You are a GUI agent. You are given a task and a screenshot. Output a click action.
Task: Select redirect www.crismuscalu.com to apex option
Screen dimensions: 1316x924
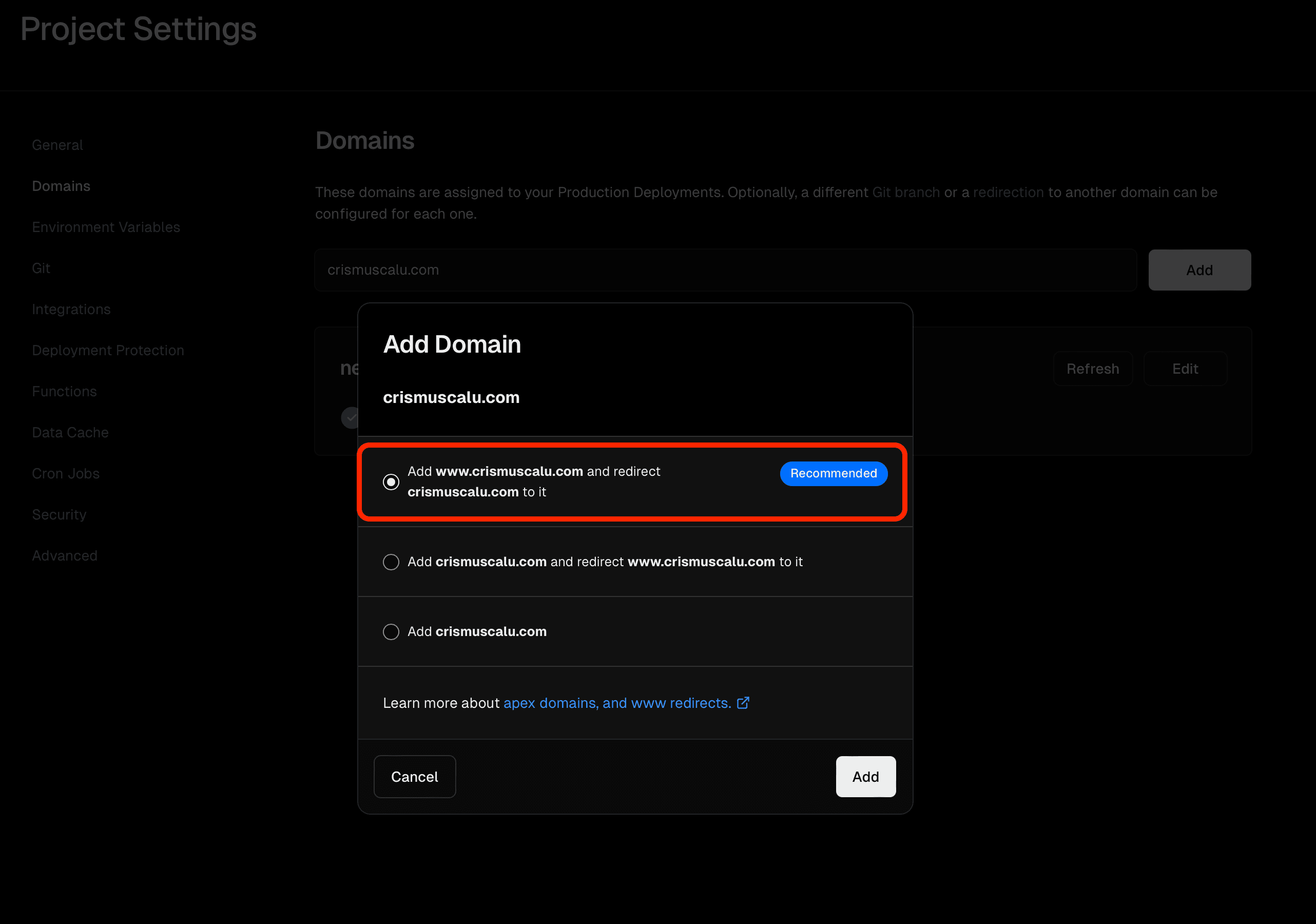(x=391, y=562)
